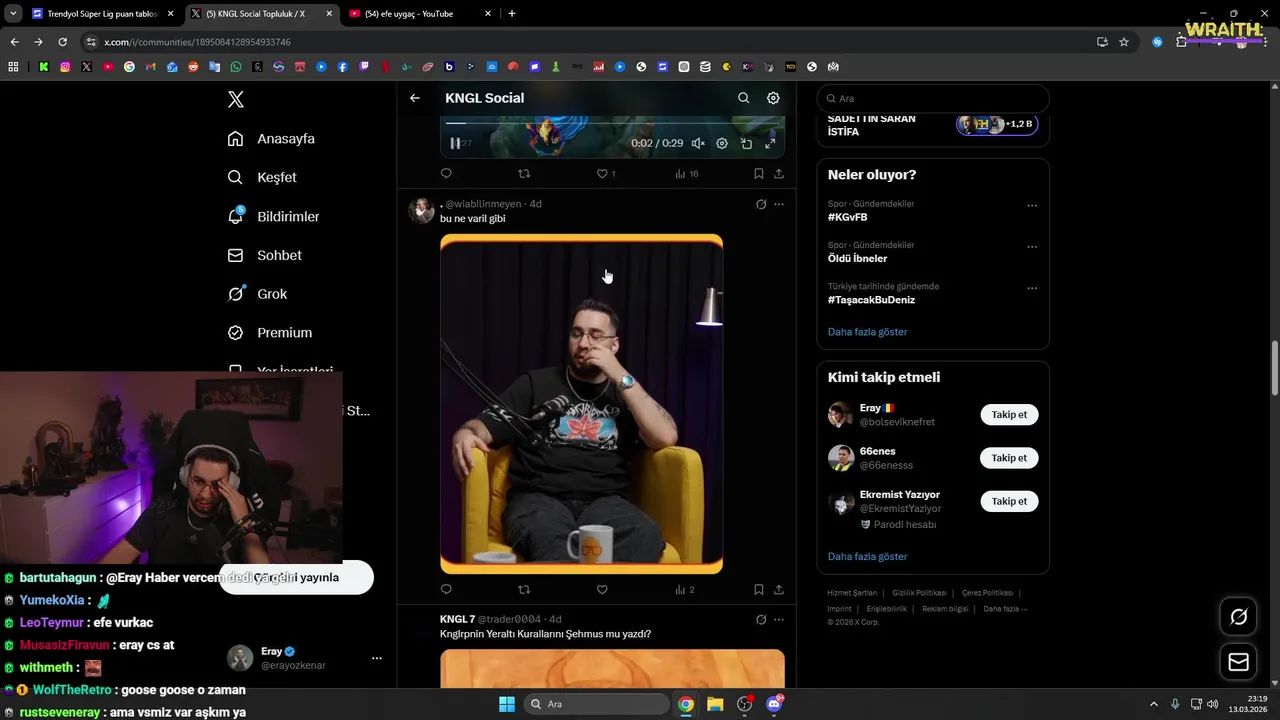Pause the playing video
Viewport: 1280px width, 720px height.
(x=455, y=144)
